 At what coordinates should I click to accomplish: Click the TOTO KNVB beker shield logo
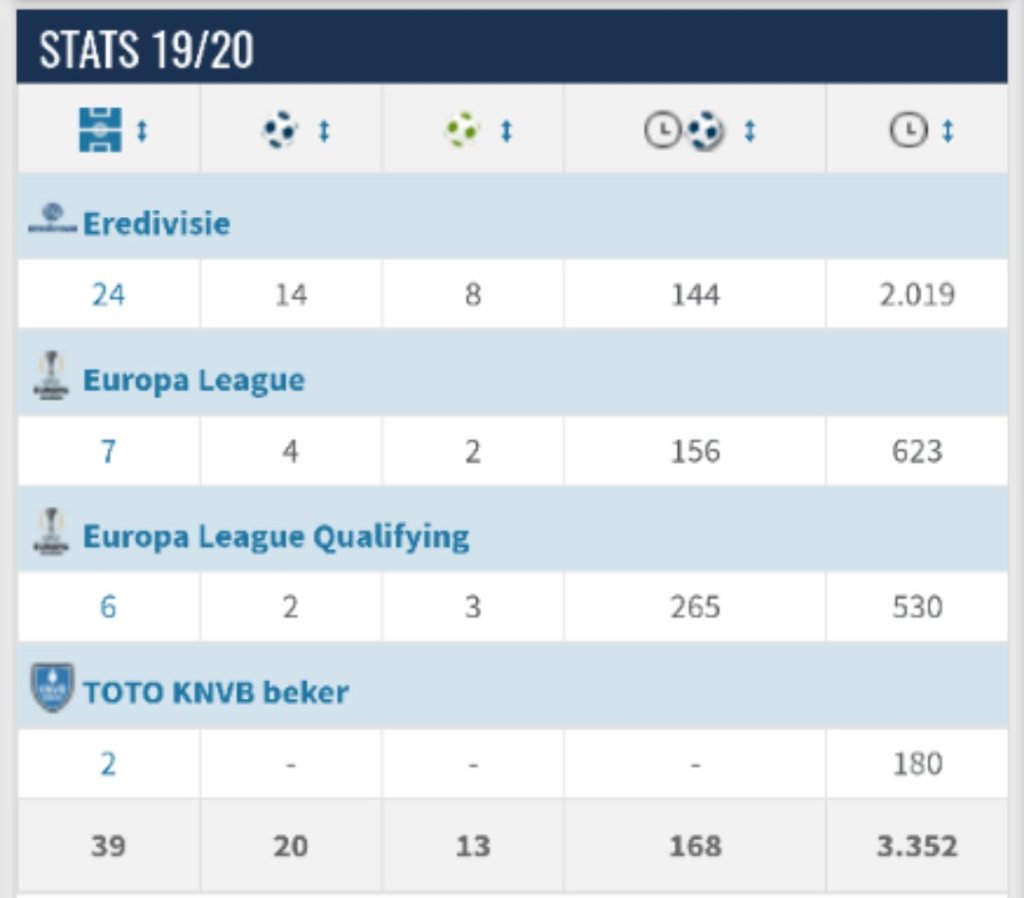coord(51,690)
